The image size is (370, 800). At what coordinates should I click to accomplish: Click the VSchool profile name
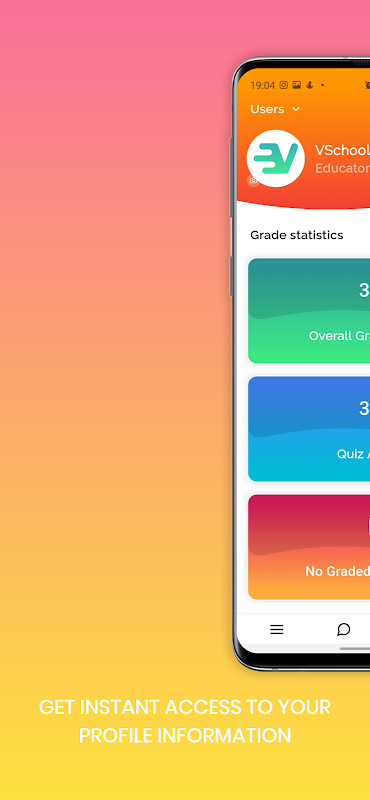[x=342, y=150]
